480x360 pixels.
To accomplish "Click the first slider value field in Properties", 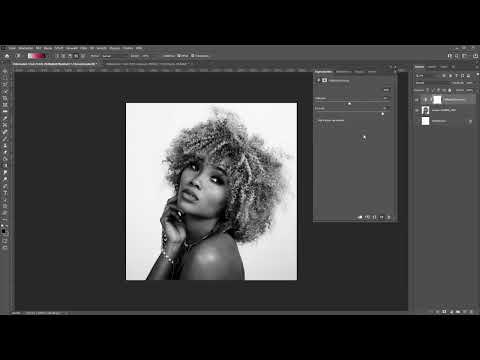I will pos(386,98).
